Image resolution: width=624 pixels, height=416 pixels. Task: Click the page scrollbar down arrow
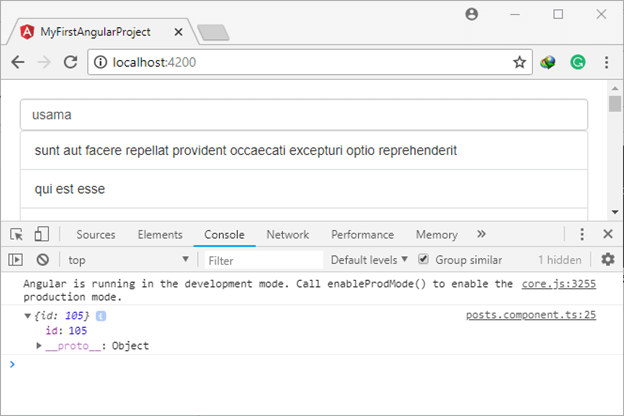tap(615, 212)
